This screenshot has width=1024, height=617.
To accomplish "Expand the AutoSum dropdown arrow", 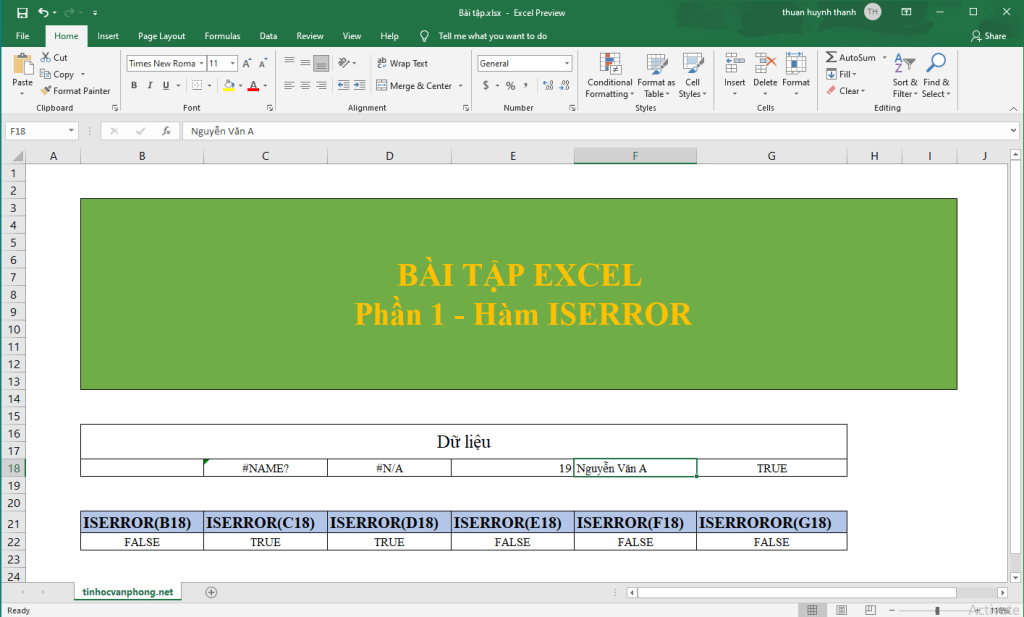I will (x=885, y=57).
